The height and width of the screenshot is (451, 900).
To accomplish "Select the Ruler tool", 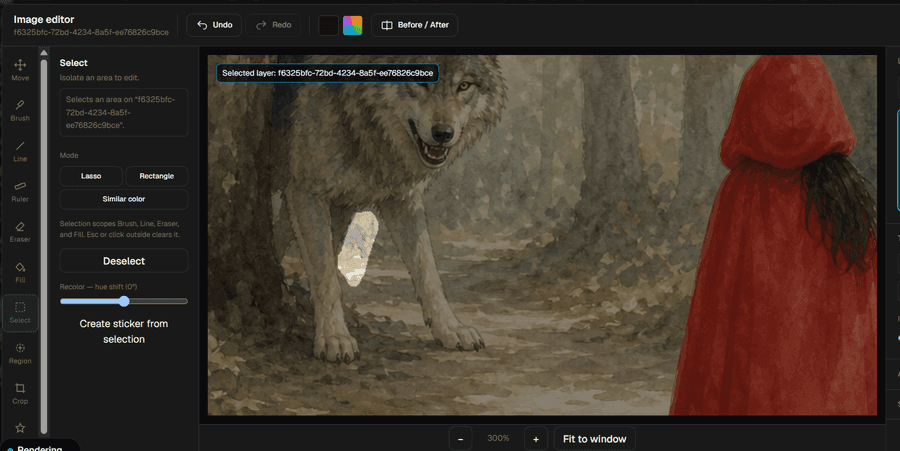I will coord(20,192).
